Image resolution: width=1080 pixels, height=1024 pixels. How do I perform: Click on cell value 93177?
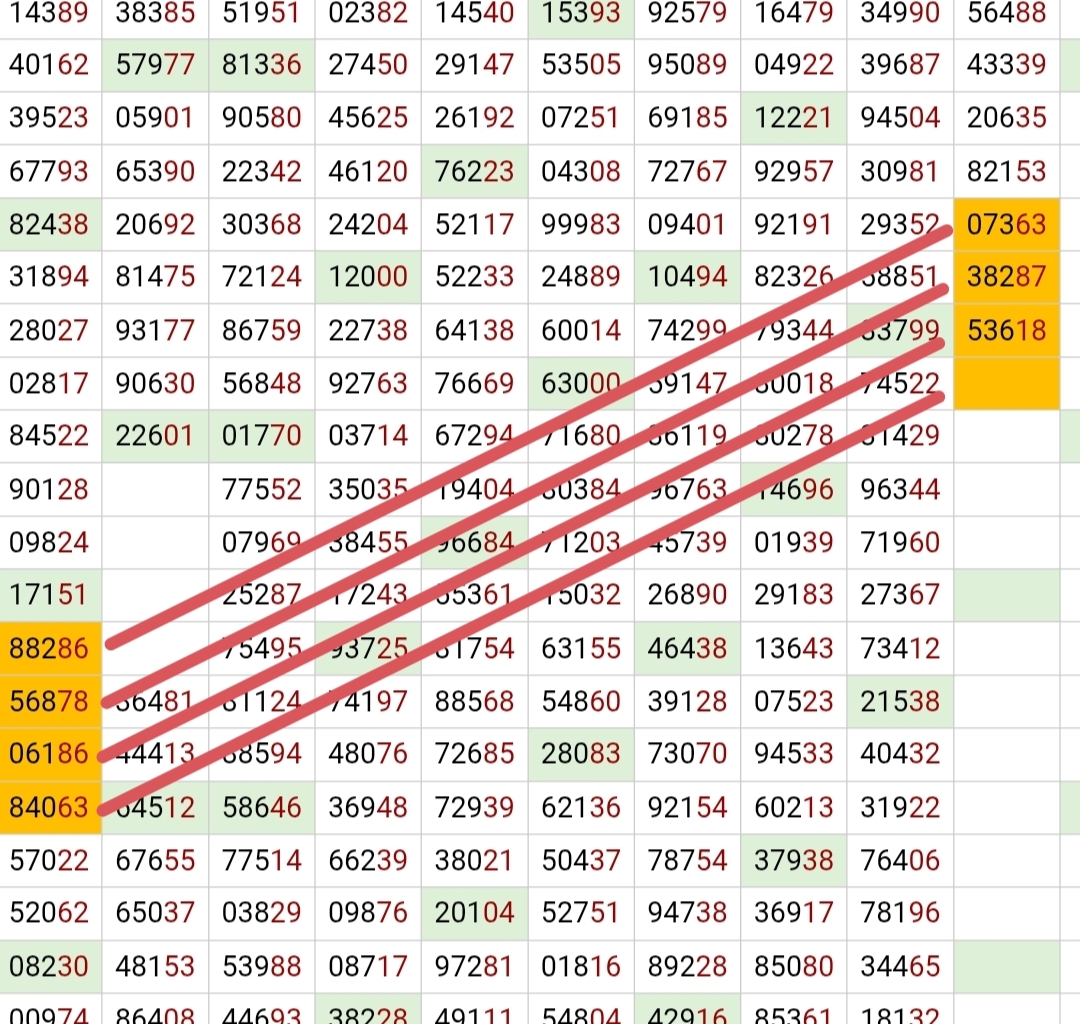[155, 331]
